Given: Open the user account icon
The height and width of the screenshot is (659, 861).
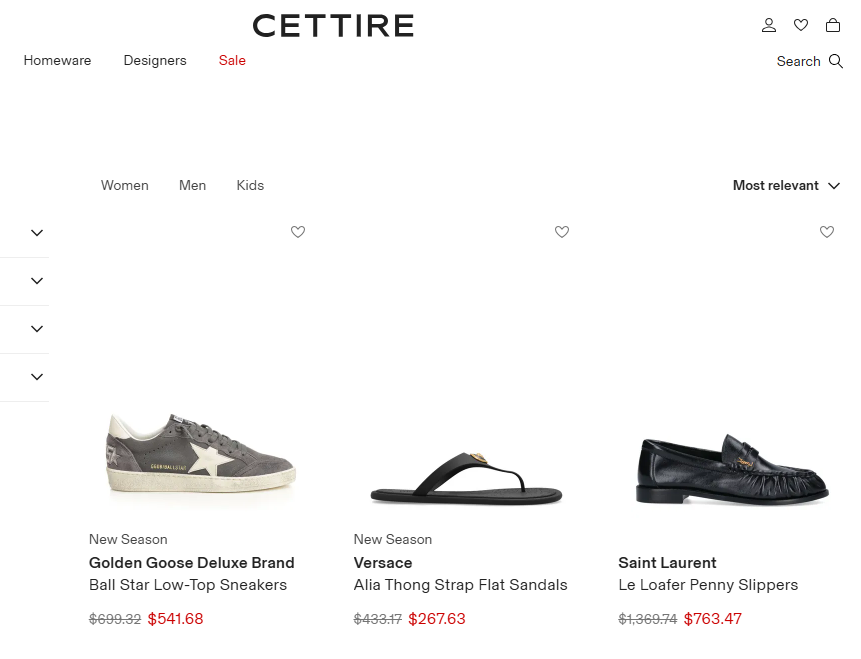Looking at the screenshot, I should coord(769,25).
